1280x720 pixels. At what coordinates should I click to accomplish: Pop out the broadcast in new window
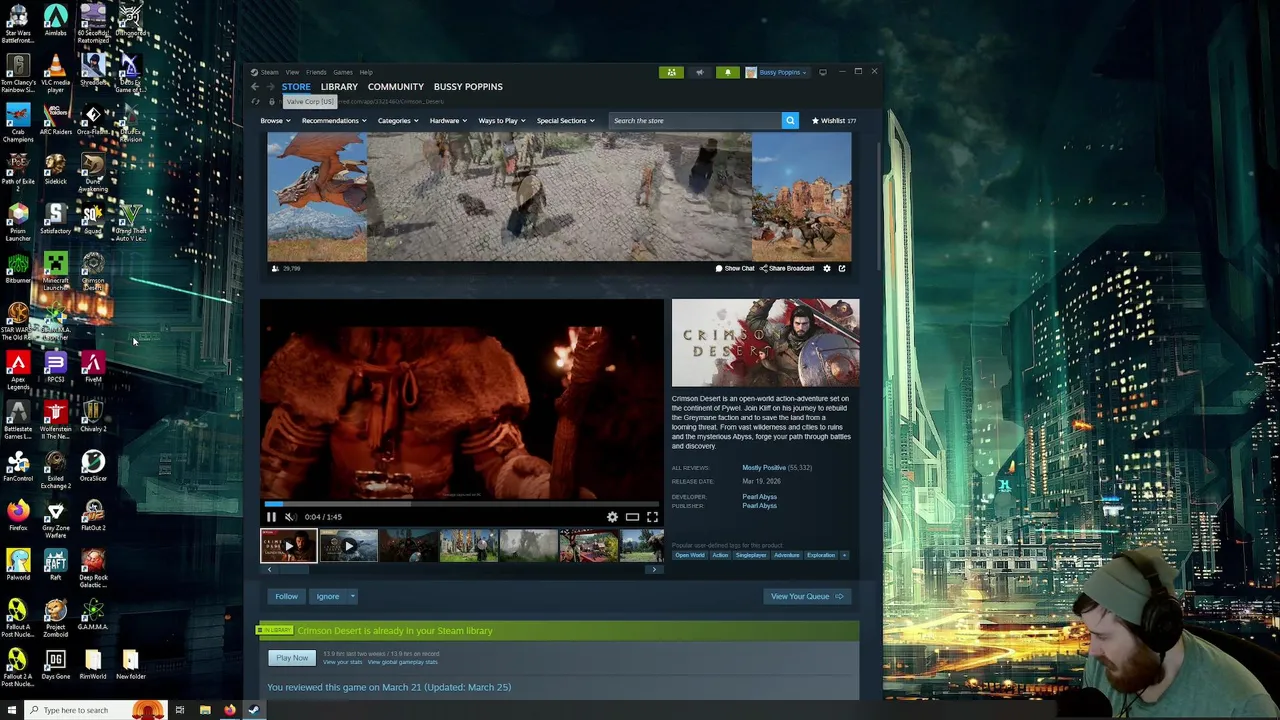(842, 268)
